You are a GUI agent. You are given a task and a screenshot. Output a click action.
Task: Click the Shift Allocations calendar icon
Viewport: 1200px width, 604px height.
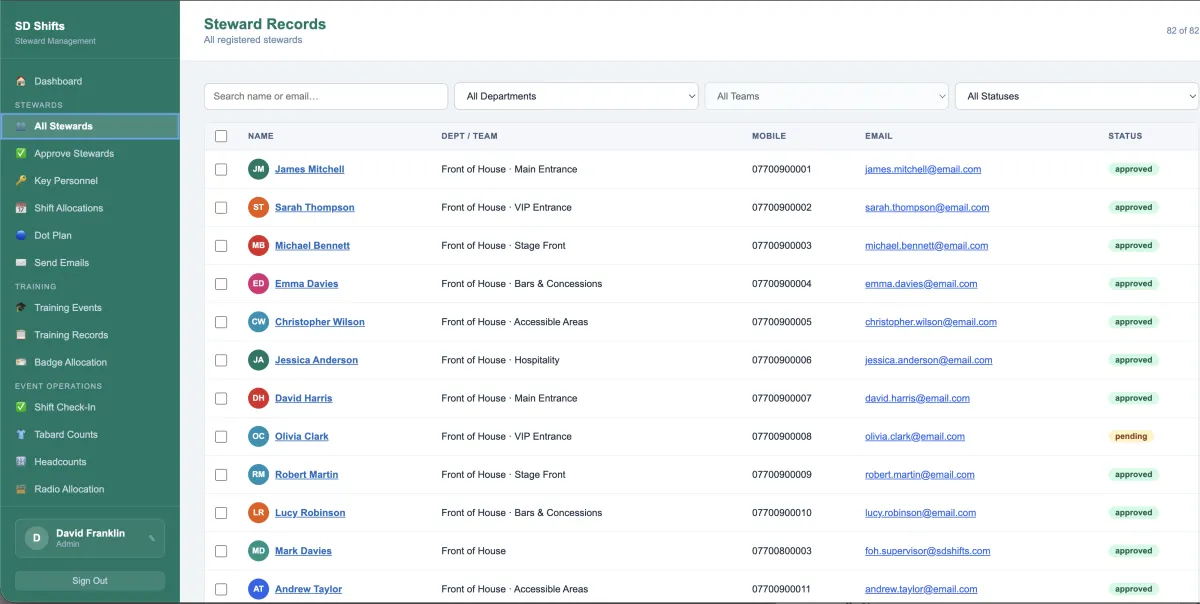pos(21,208)
